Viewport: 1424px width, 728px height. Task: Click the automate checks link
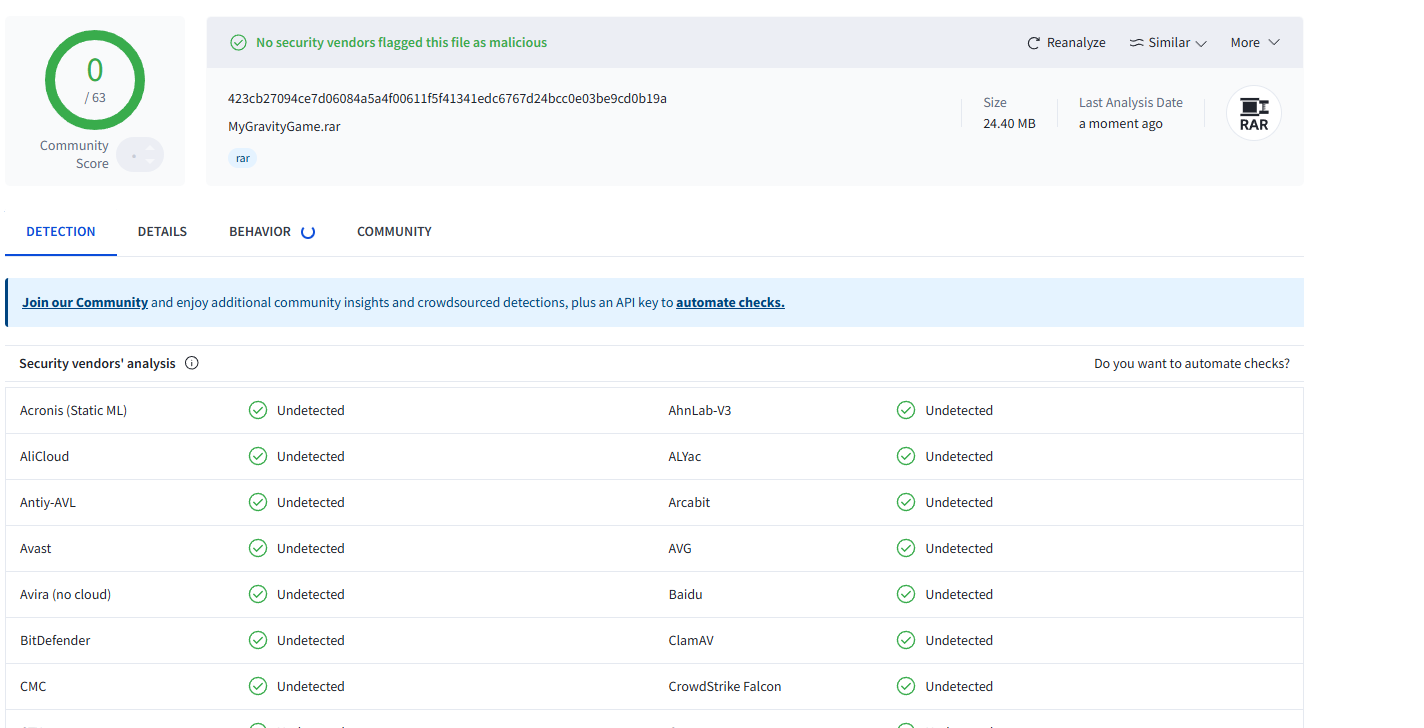(730, 302)
